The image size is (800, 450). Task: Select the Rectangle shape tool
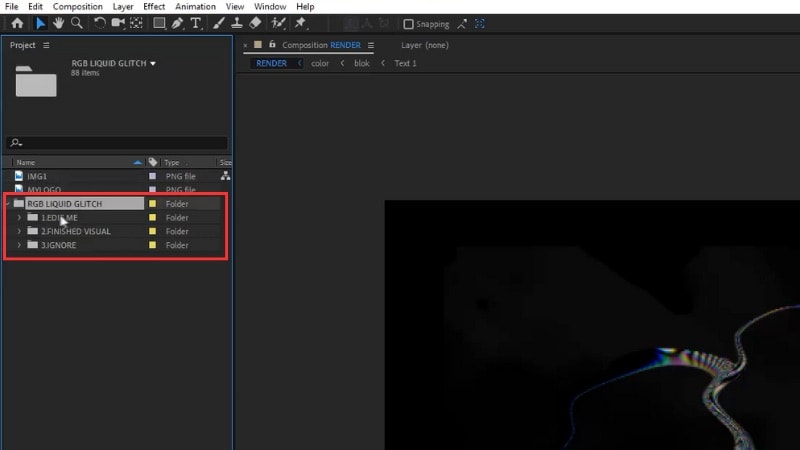(x=159, y=23)
